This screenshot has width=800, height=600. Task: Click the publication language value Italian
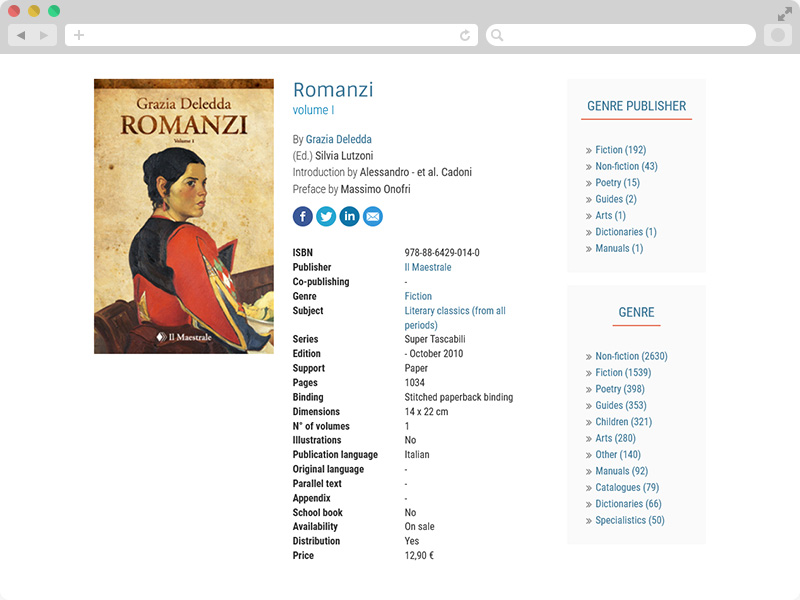pos(417,455)
